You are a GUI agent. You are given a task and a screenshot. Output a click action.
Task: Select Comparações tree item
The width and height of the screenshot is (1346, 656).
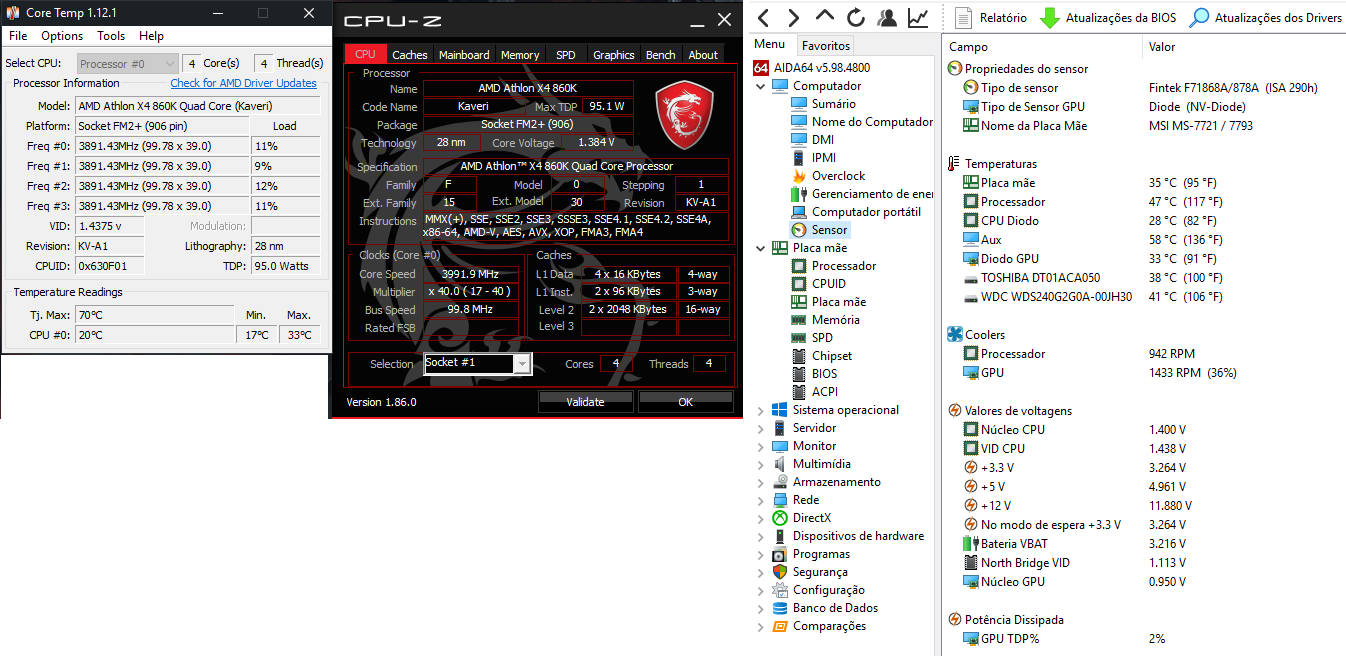pyautogui.click(x=819, y=626)
